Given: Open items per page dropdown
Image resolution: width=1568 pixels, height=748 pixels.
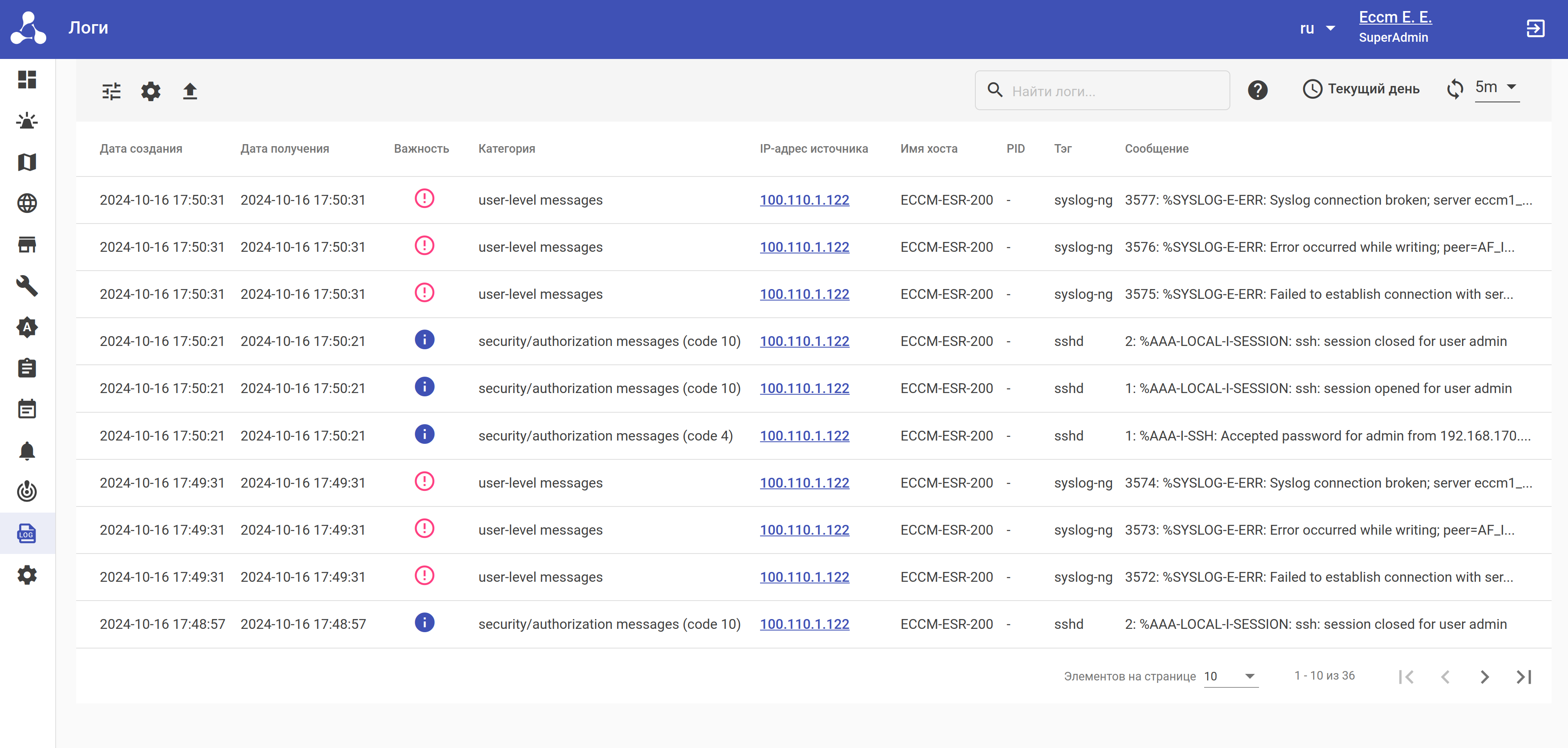Looking at the screenshot, I should 1230,676.
